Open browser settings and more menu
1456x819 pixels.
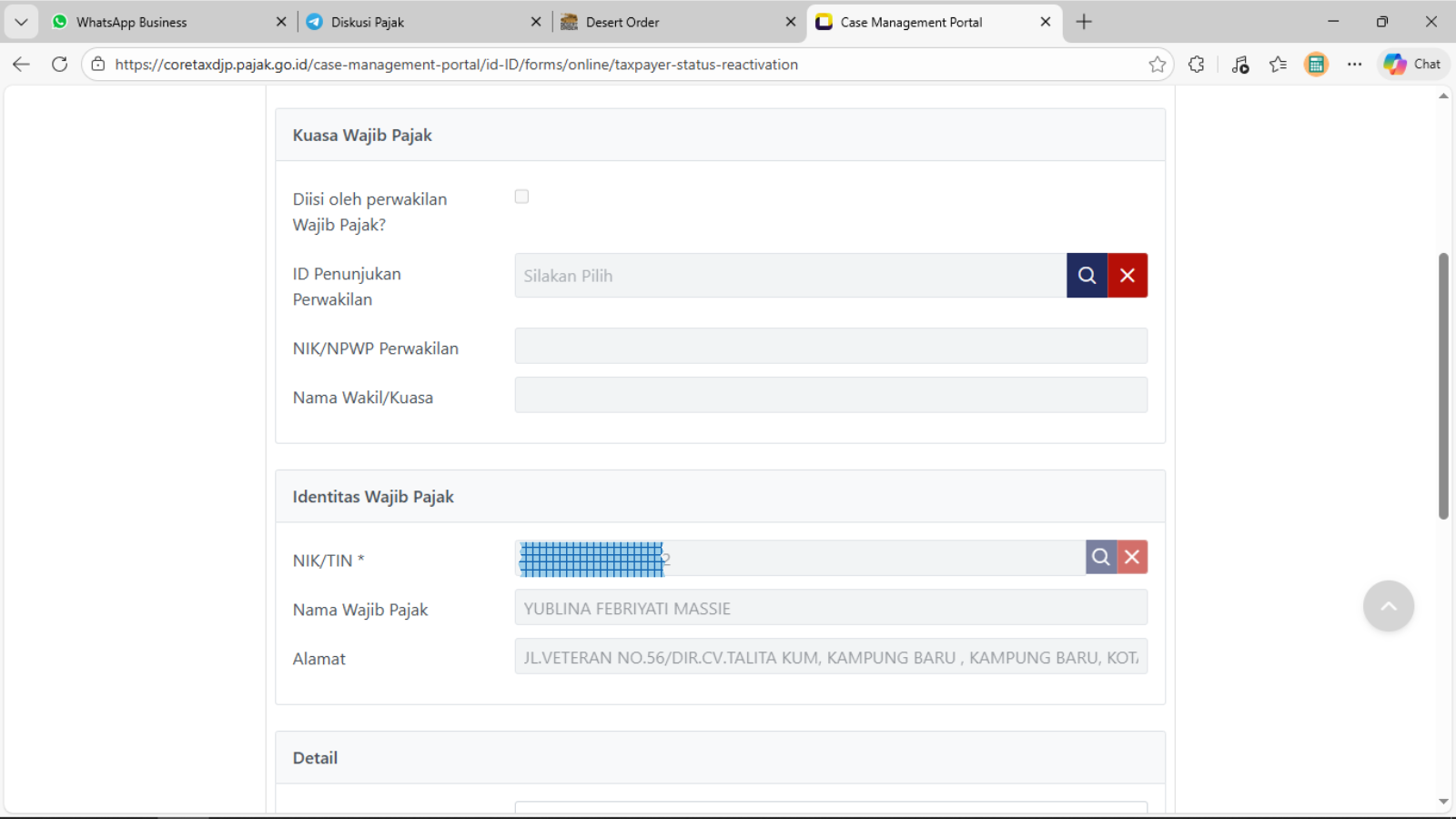(x=1355, y=65)
